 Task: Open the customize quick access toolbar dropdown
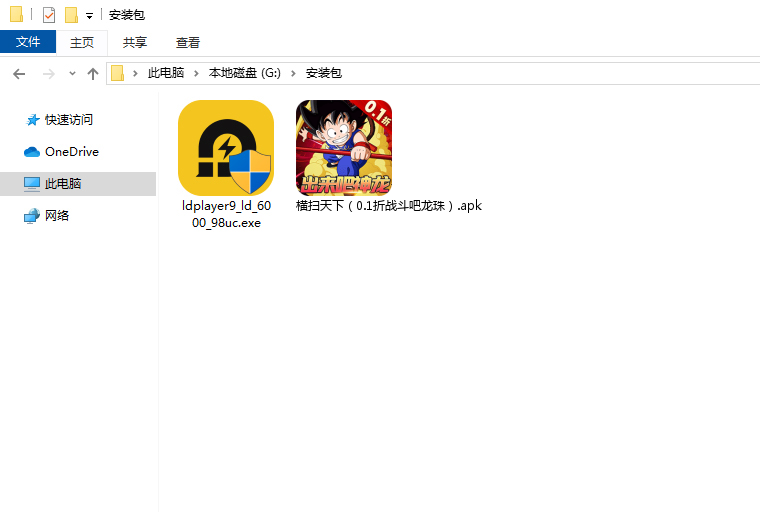click(x=89, y=16)
